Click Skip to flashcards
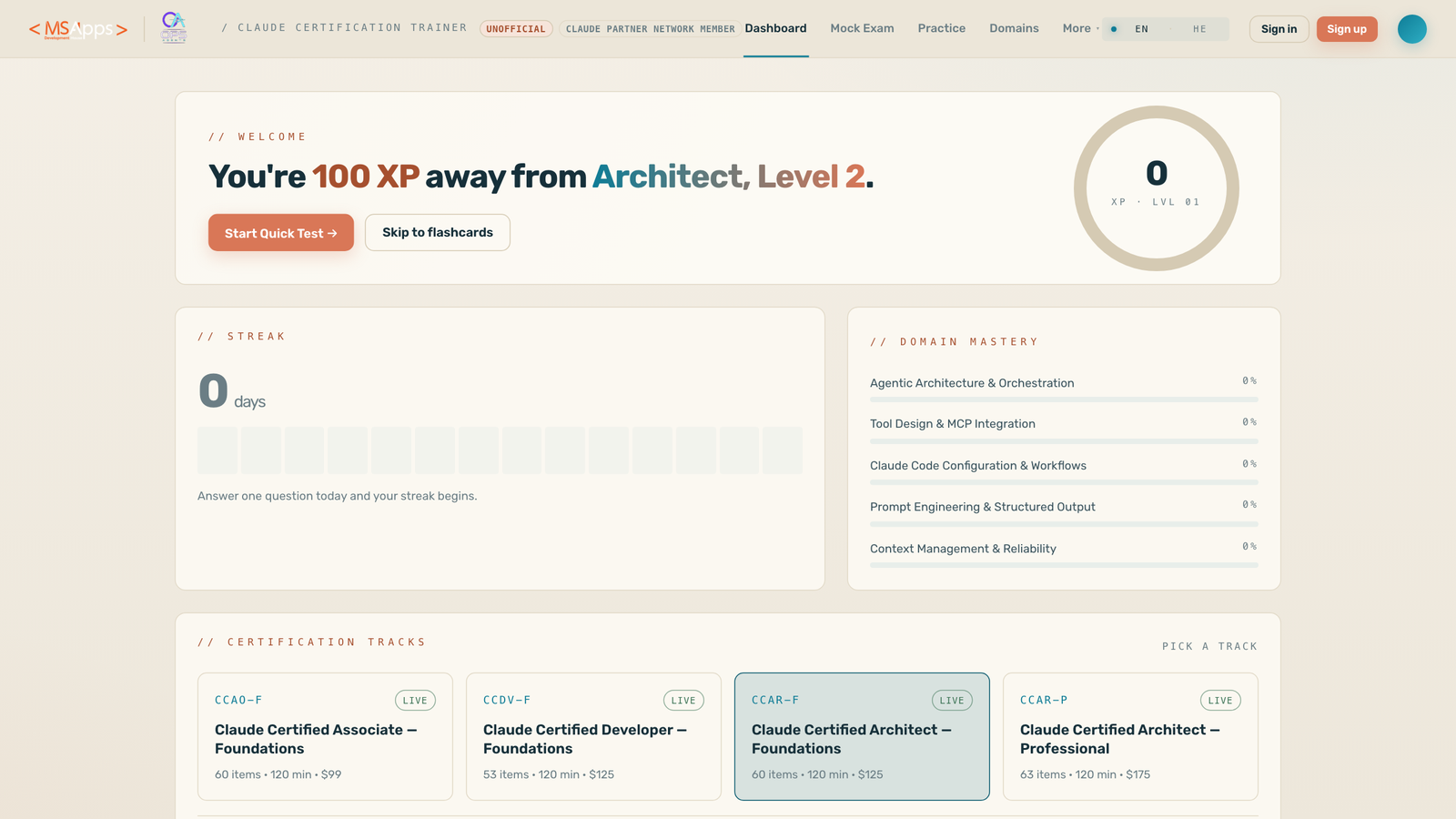This screenshot has width=1456, height=819. (x=438, y=233)
